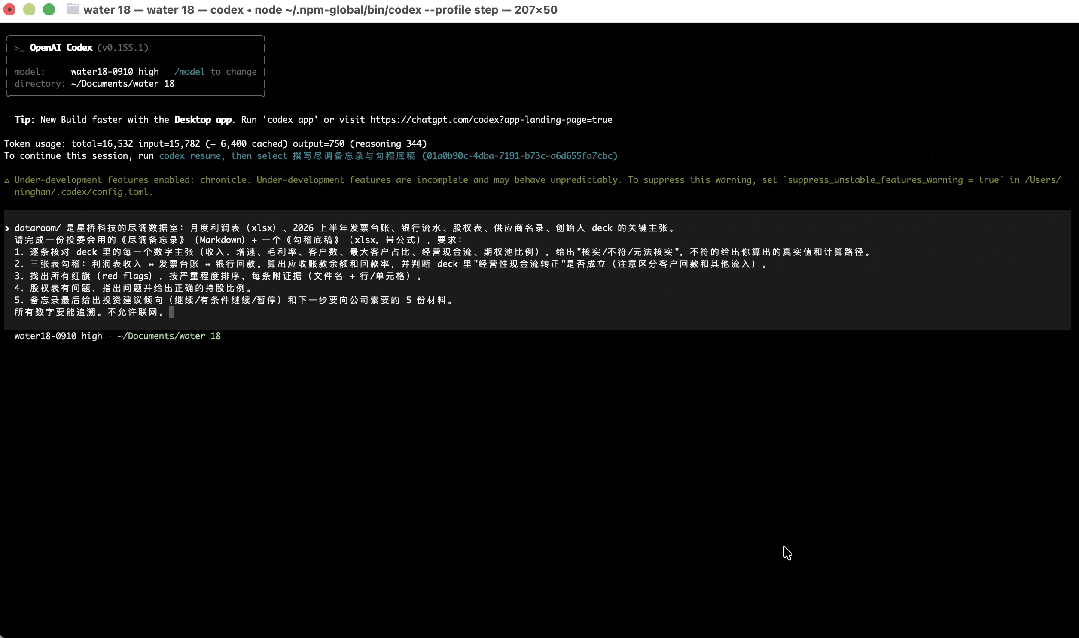Viewport: 1079px width, 638px height.
Task: Click the '>_' prompt icon beside OpenAI Codex
Action: pyautogui.click(x=19, y=48)
